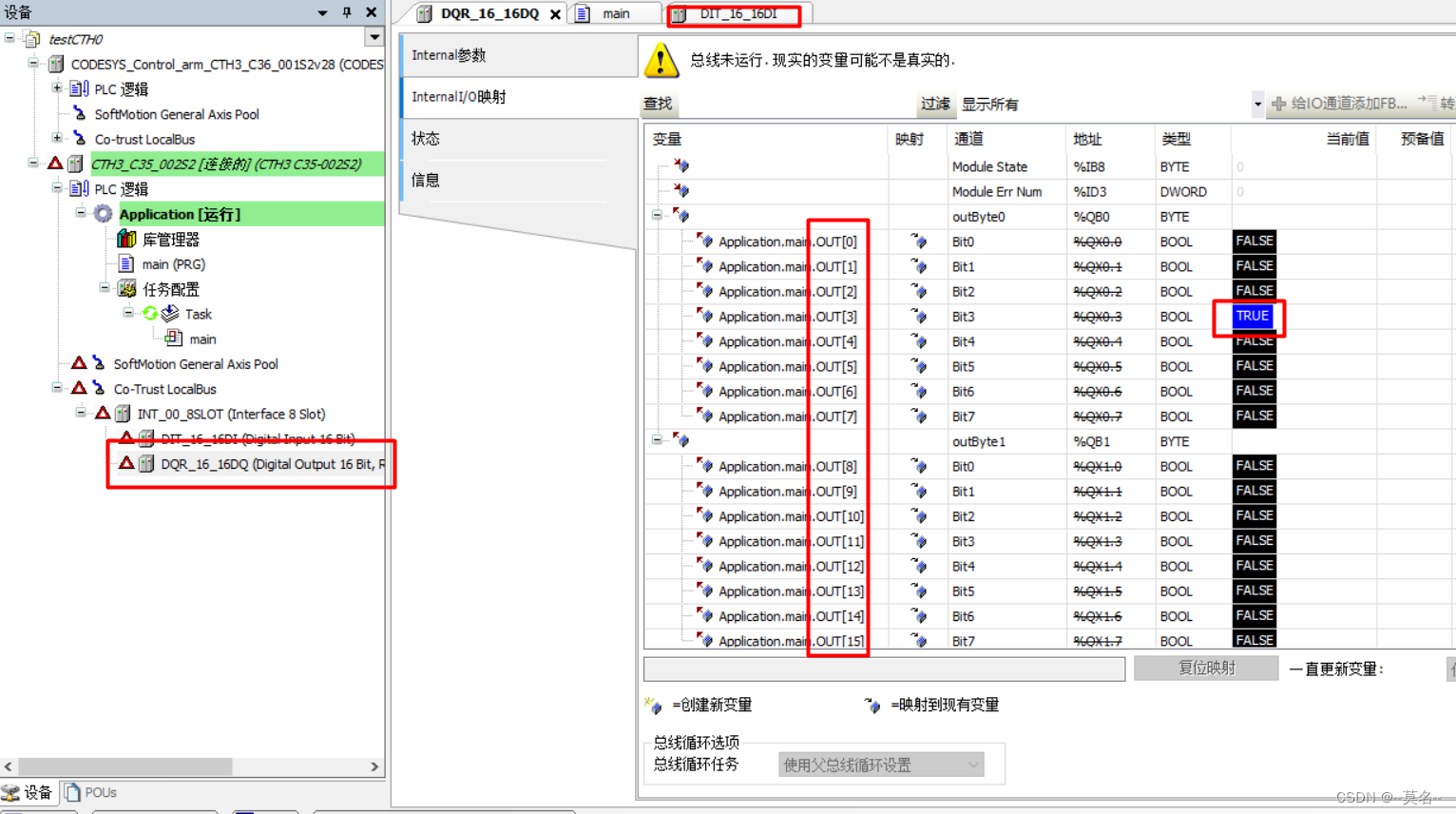Click mapping icon in OUT[8] row
Image resolution: width=1456 pixels, height=814 pixels.
919,466
